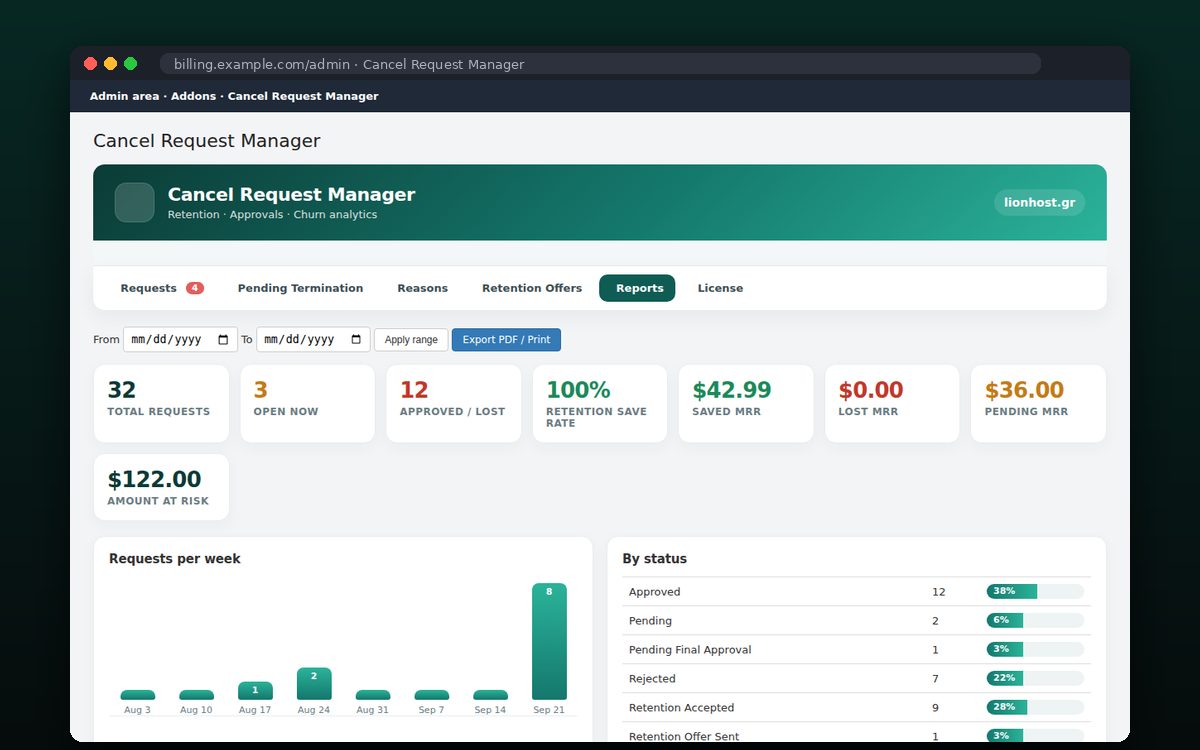Click the Amount at Risk $122.00 card
1200x750 pixels.
(x=161, y=488)
